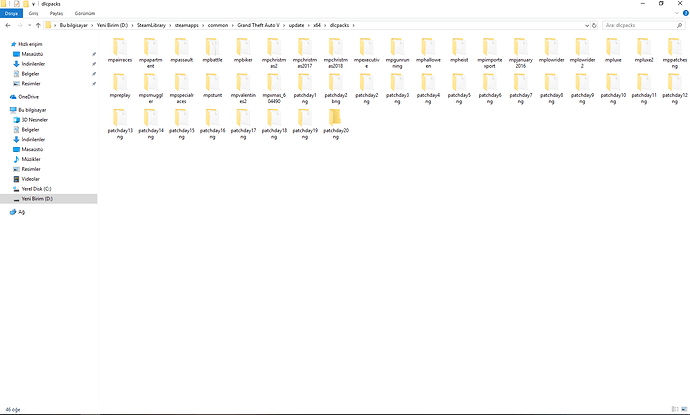The width and height of the screenshot is (690, 415).
Task: Navigate to steamapps in the address bar
Action: click(187, 26)
